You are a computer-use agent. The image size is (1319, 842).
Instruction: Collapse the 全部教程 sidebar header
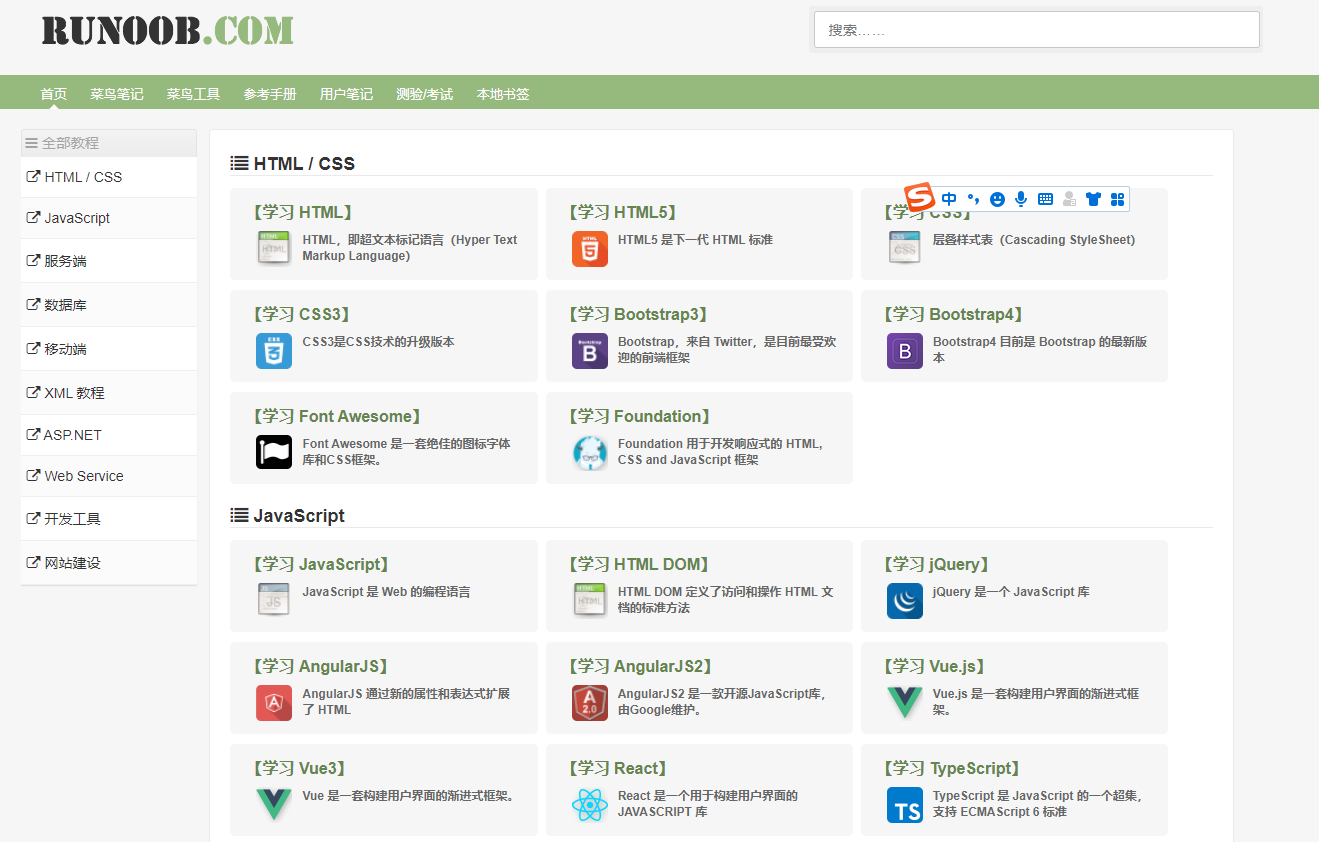[109, 143]
